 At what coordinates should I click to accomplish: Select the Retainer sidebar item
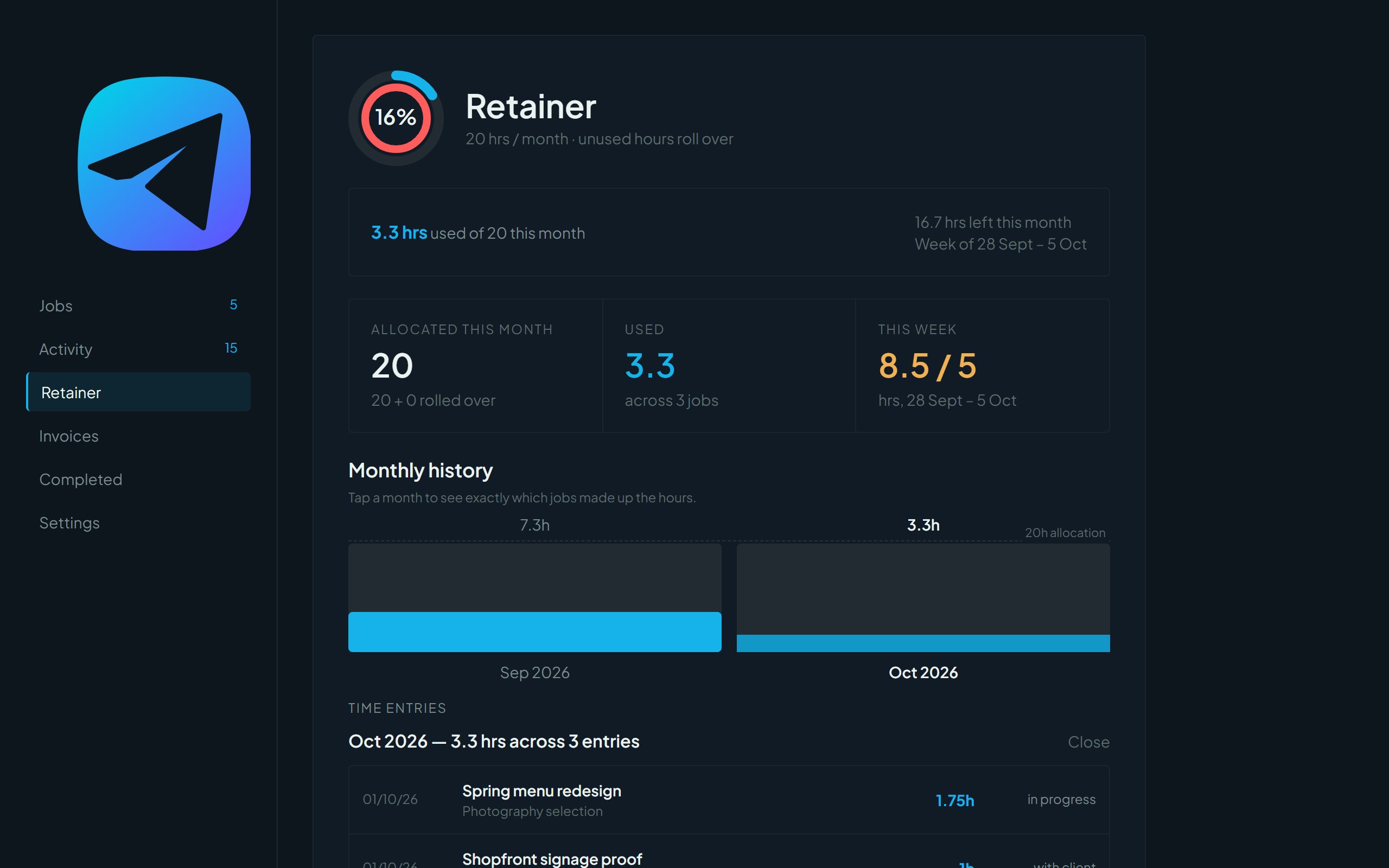(x=138, y=392)
